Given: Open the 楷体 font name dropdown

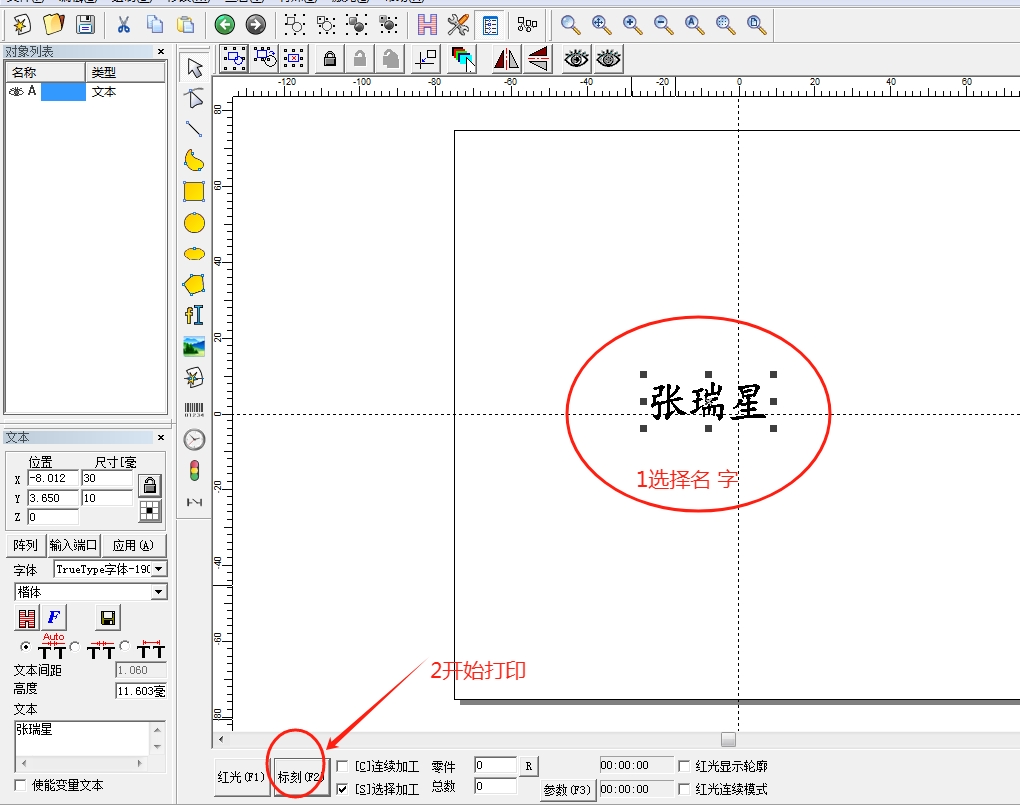Looking at the screenshot, I should pos(158,592).
